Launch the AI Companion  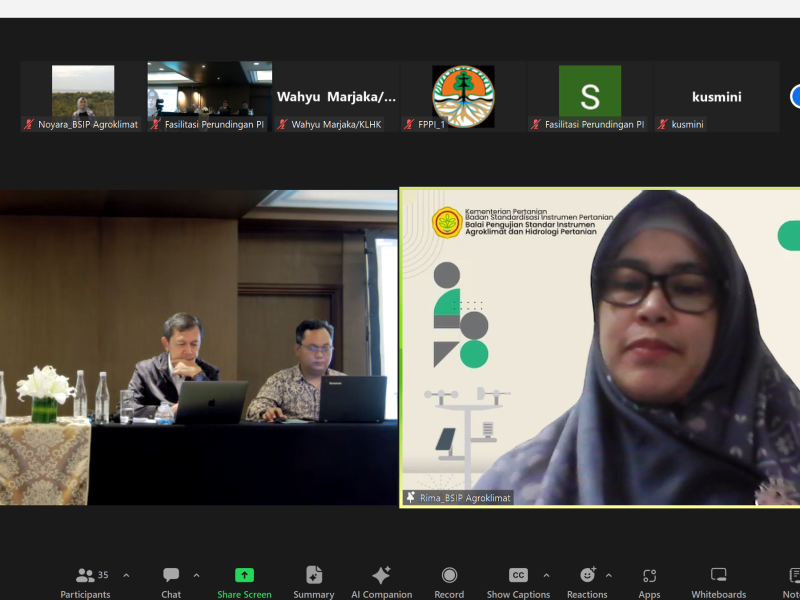pyautogui.click(x=381, y=581)
